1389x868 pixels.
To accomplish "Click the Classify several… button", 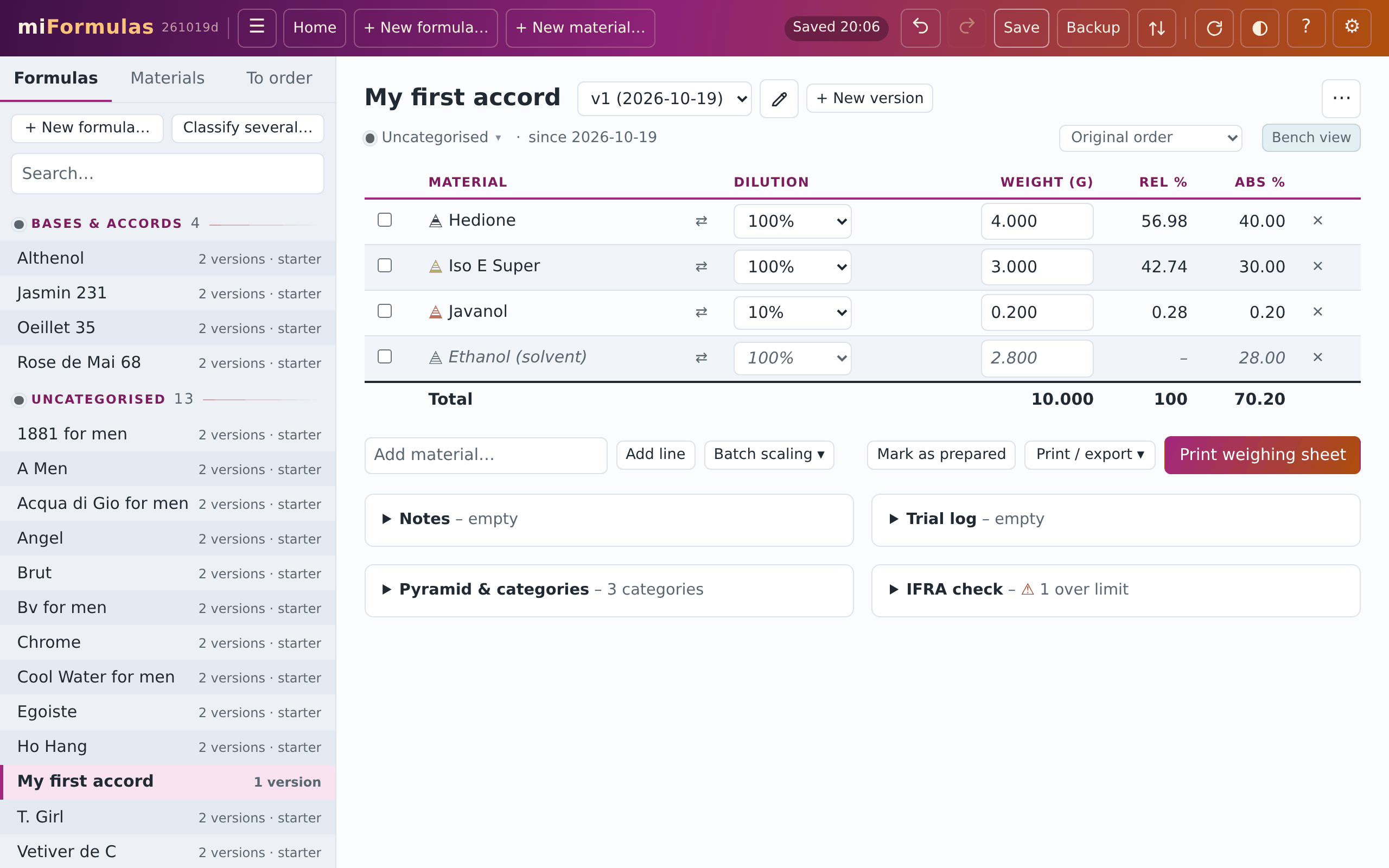I will (248, 128).
